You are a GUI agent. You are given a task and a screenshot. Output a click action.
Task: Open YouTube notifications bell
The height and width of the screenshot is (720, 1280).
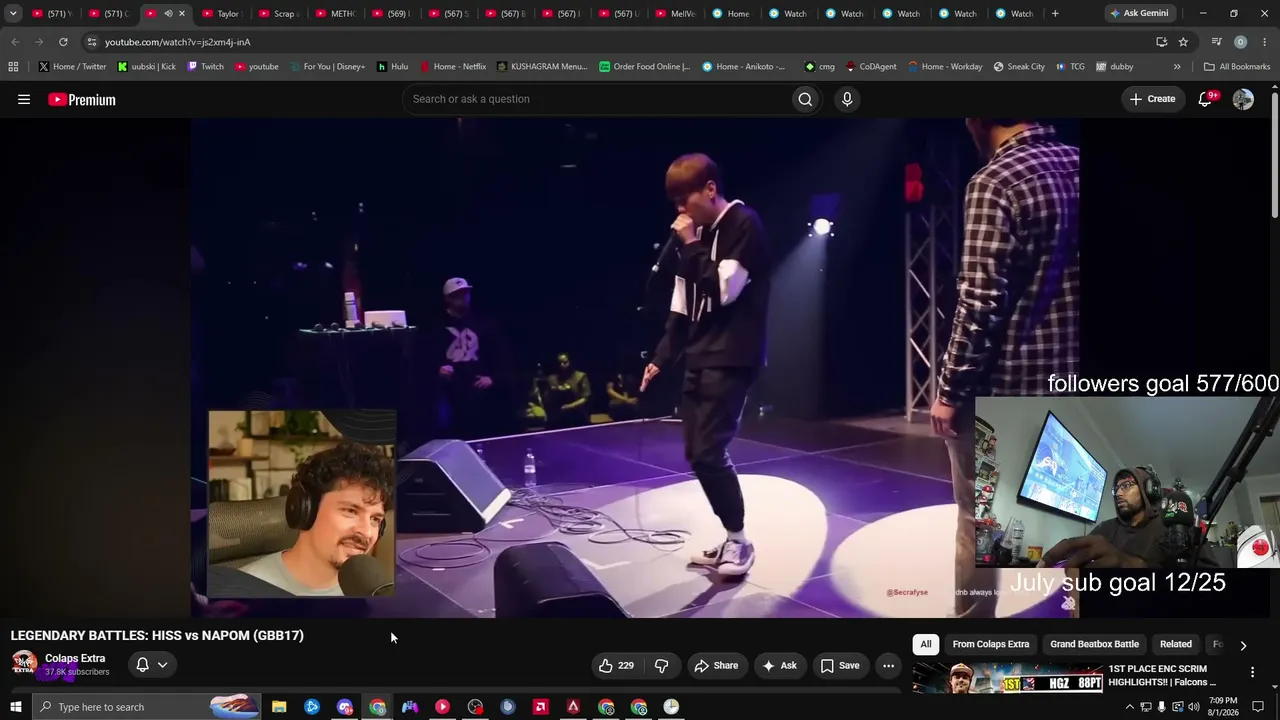click(1205, 99)
